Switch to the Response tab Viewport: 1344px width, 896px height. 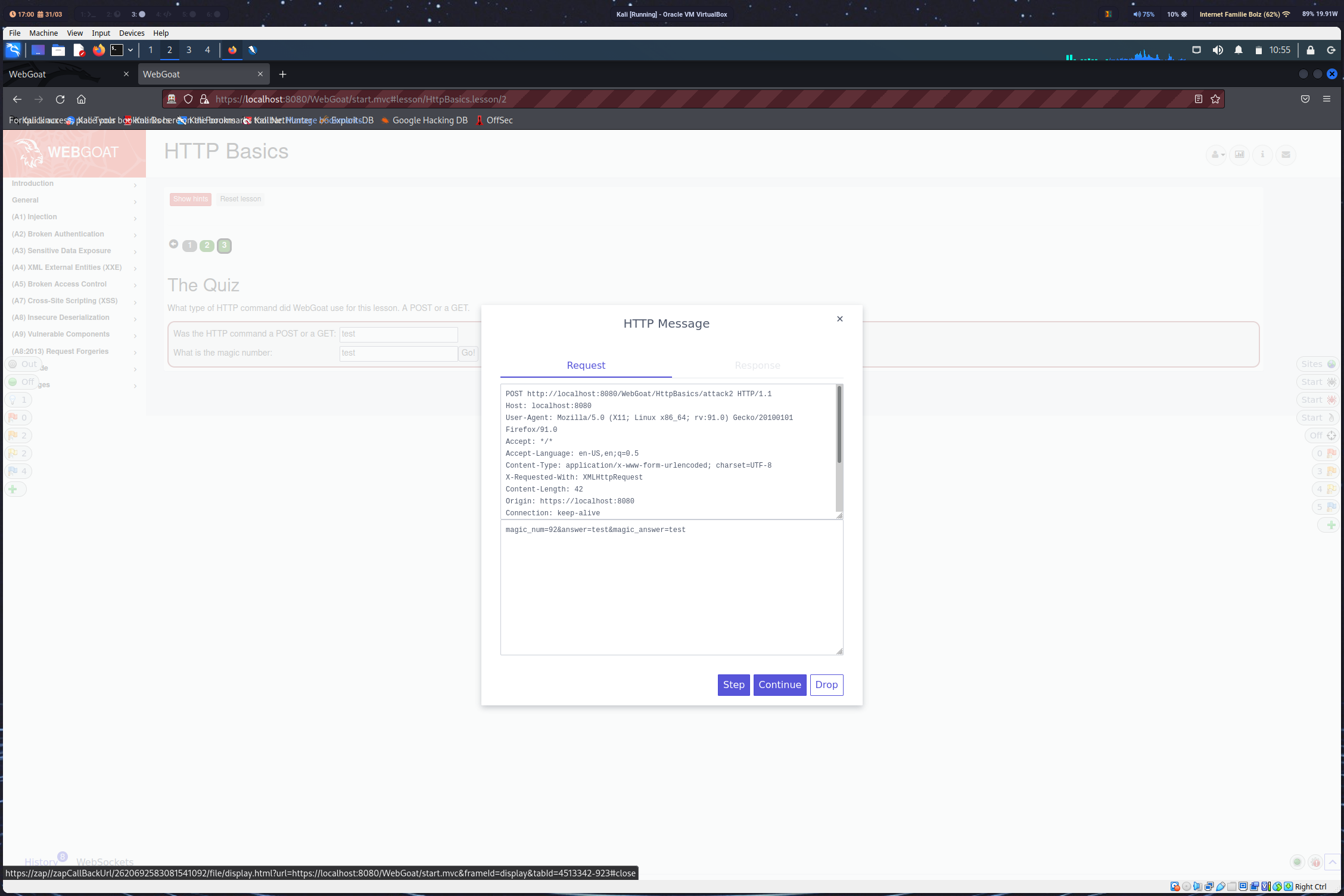tap(757, 366)
